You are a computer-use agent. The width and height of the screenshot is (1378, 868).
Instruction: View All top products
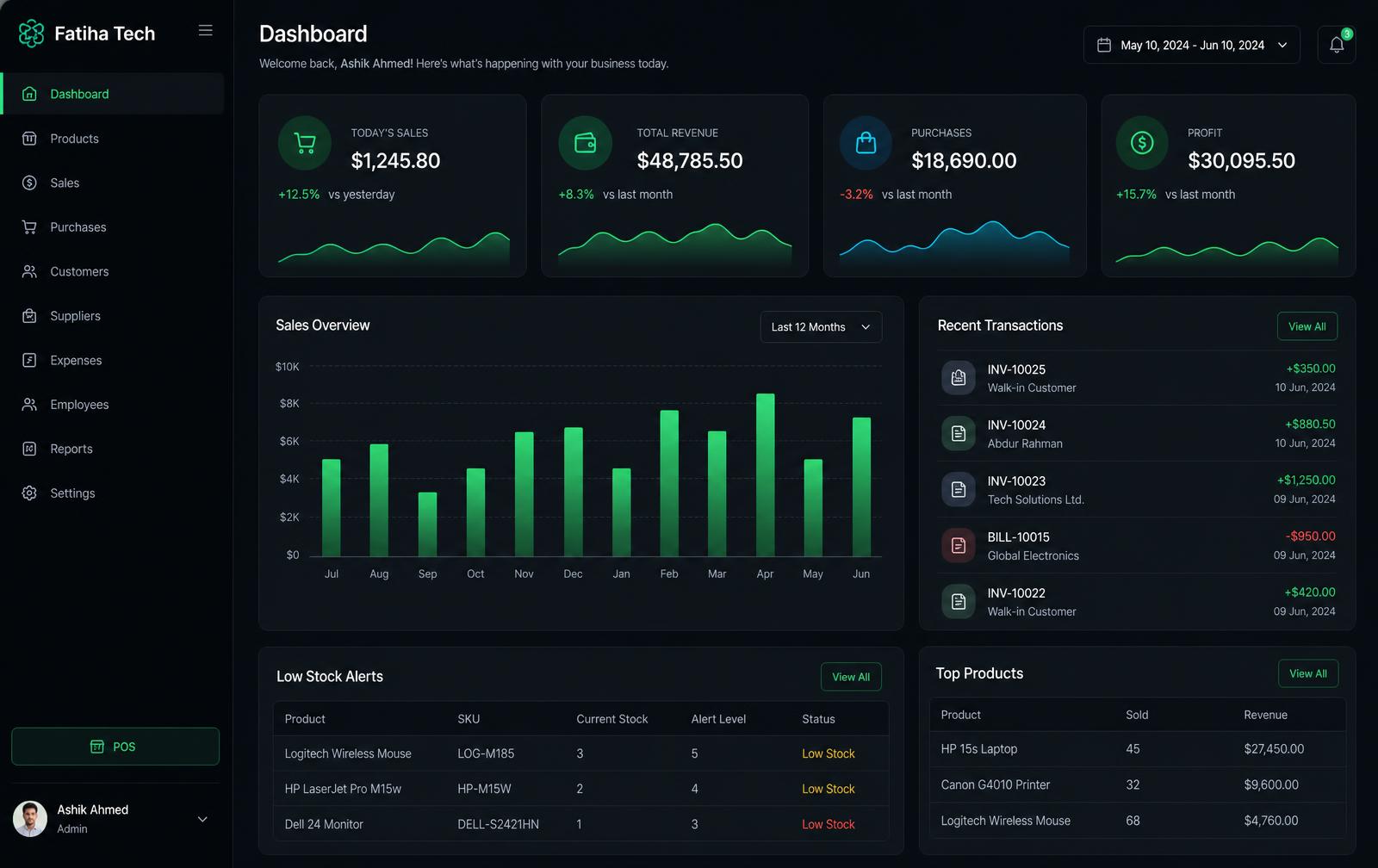(x=1308, y=673)
